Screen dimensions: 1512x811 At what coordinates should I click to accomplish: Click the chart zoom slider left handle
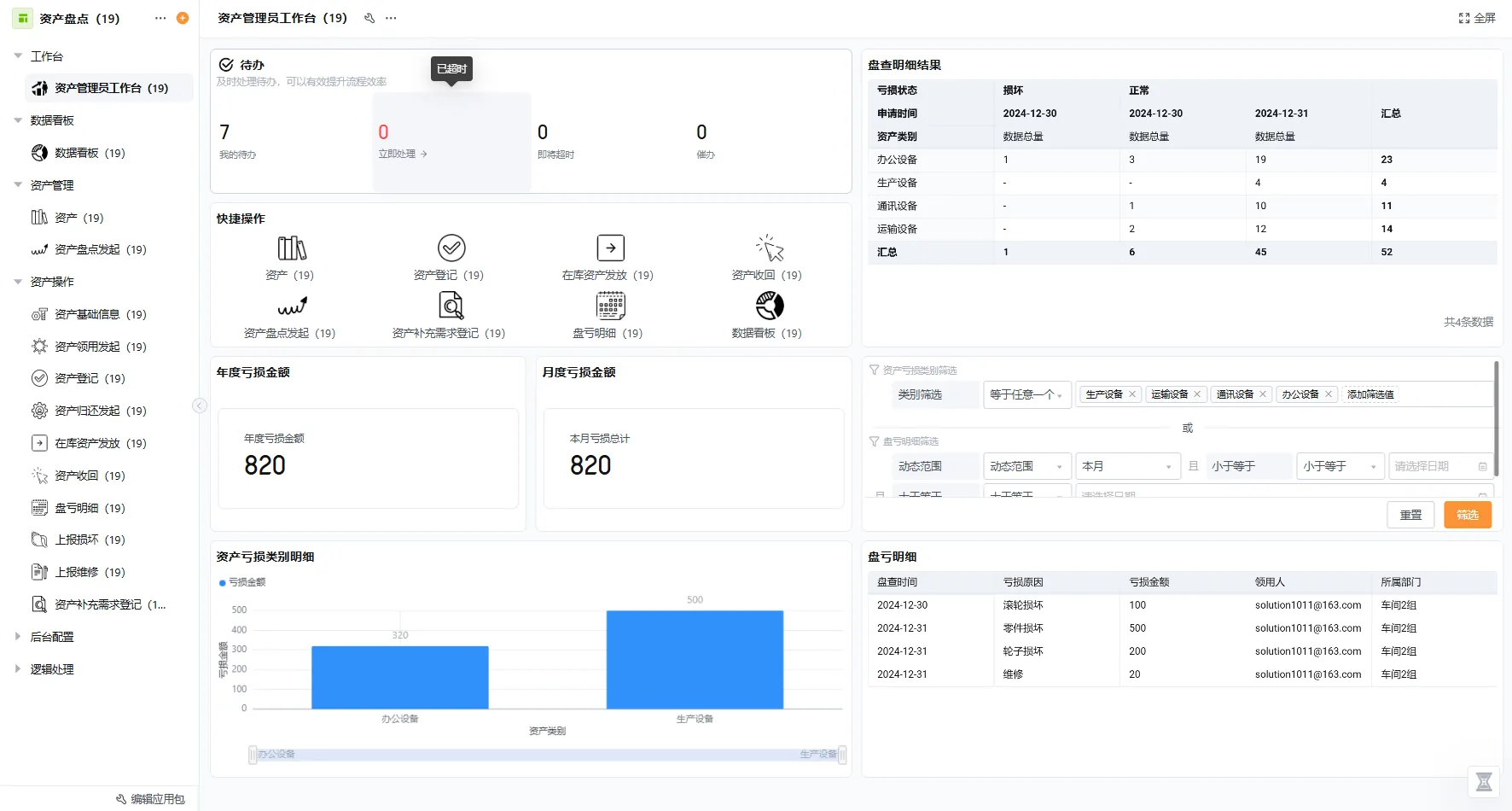click(253, 755)
